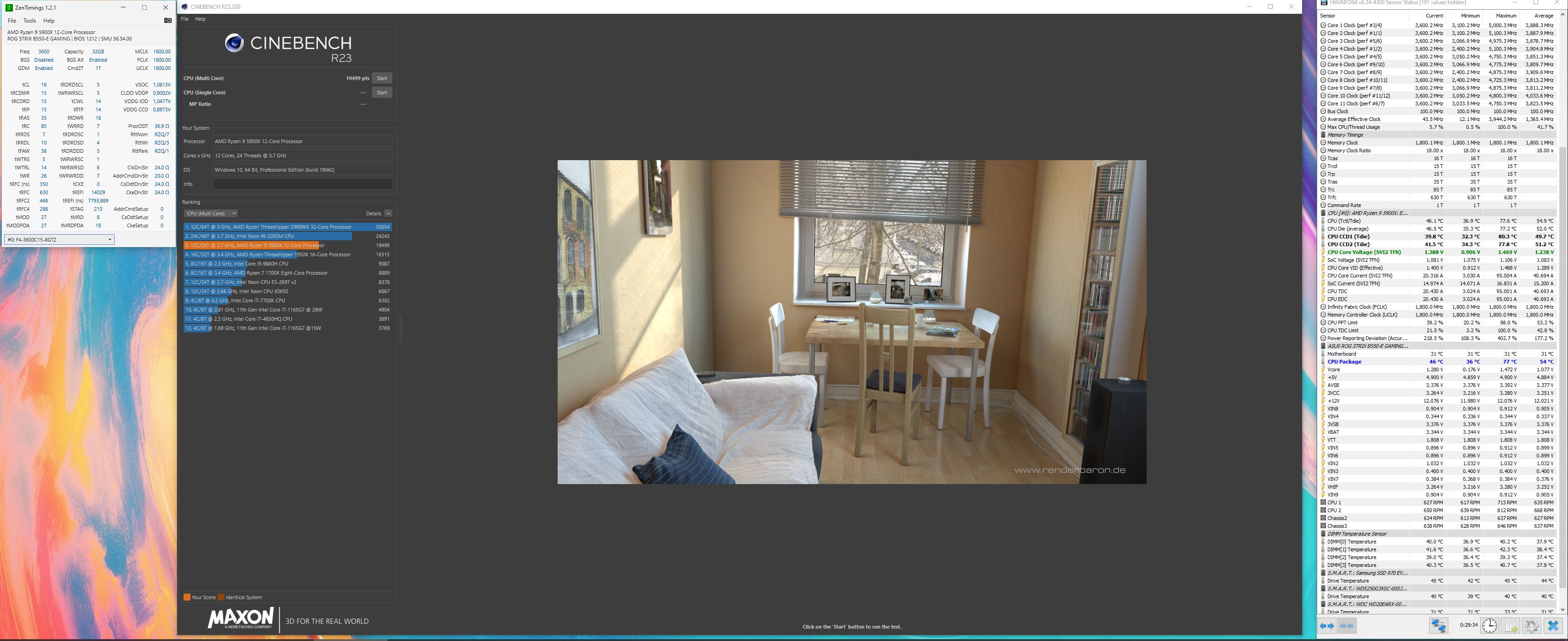Open HWiNFO sensor settings gear icon
This screenshot has width=1568, height=641.
click(x=1532, y=625)
